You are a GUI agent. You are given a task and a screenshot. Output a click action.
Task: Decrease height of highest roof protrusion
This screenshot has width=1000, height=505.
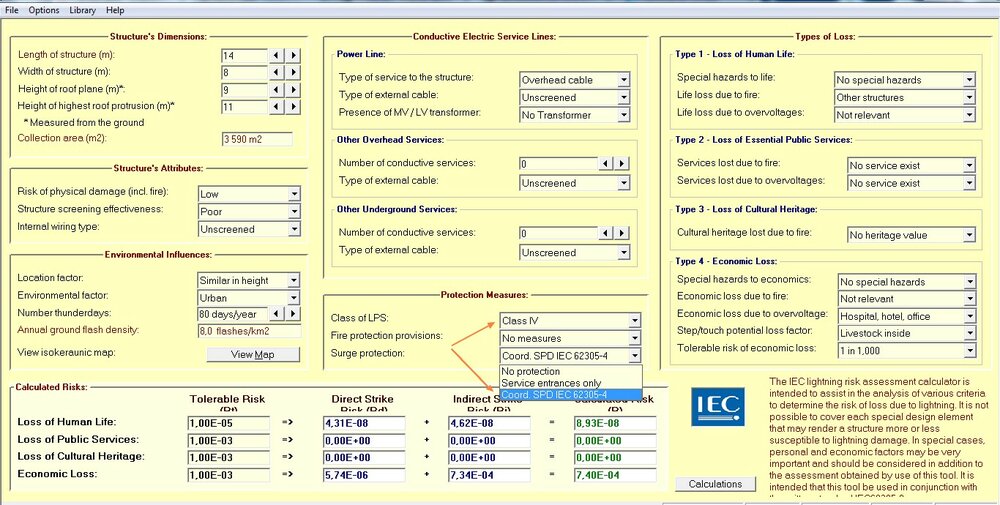point(276,107)
